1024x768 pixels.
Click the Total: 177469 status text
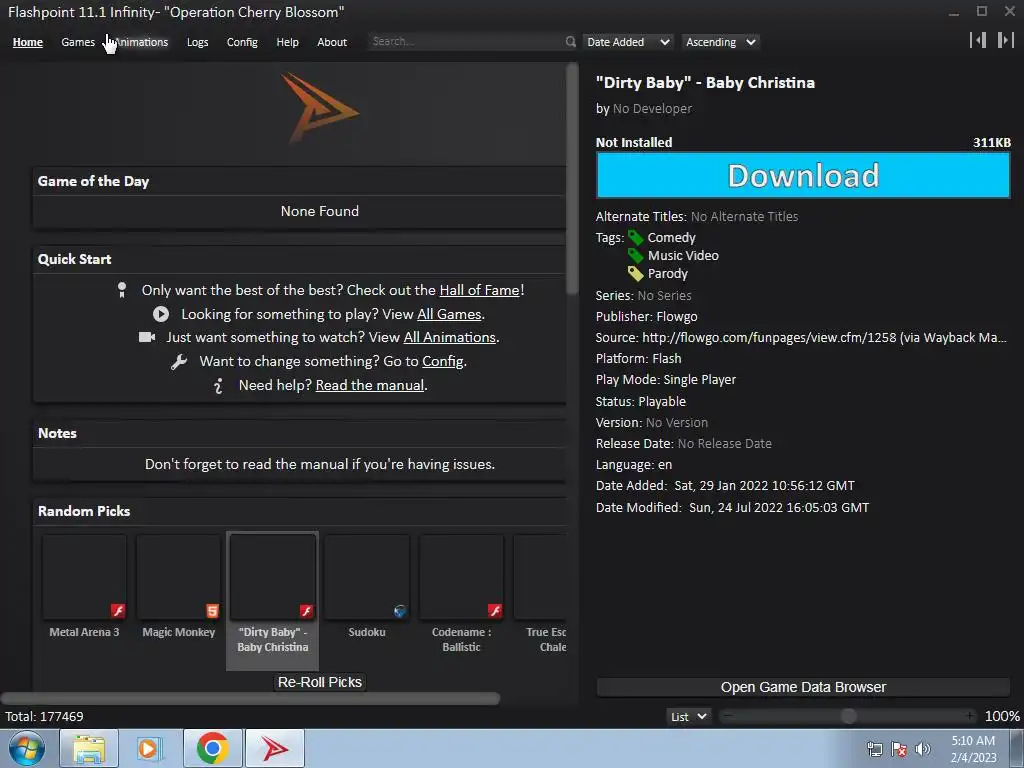(44, 716)
